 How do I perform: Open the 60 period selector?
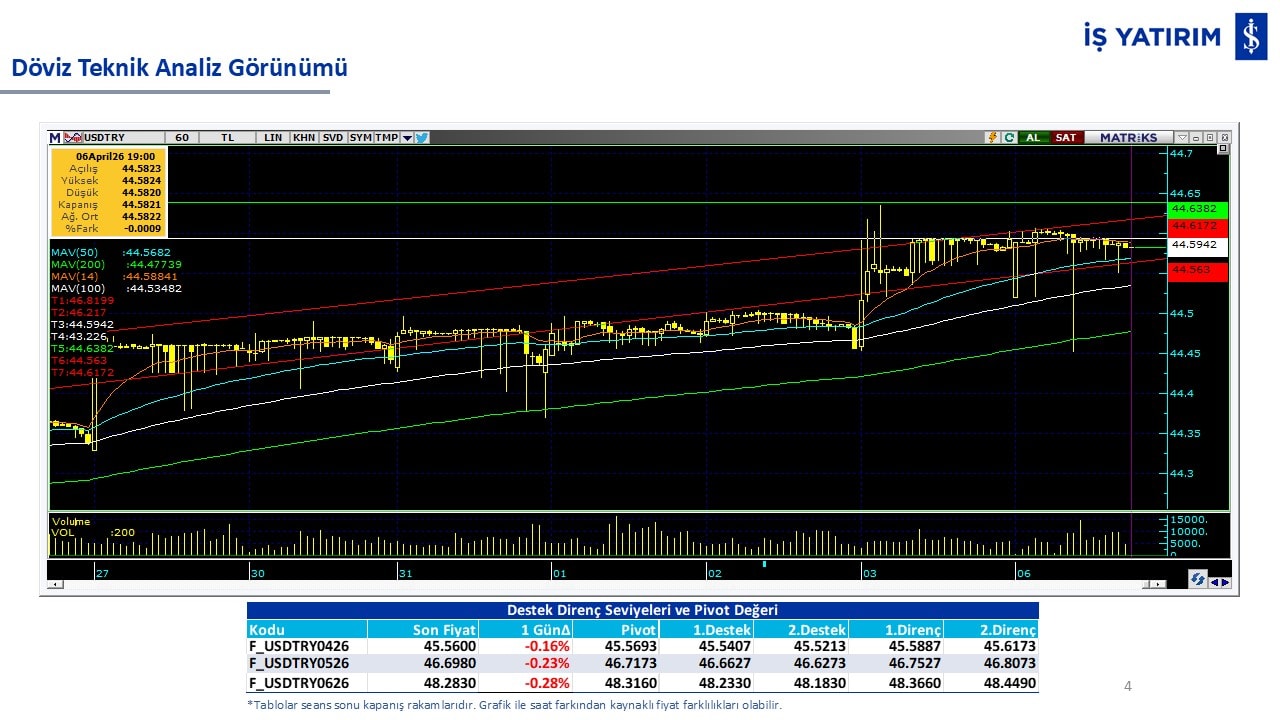click(x=181, y=138)
